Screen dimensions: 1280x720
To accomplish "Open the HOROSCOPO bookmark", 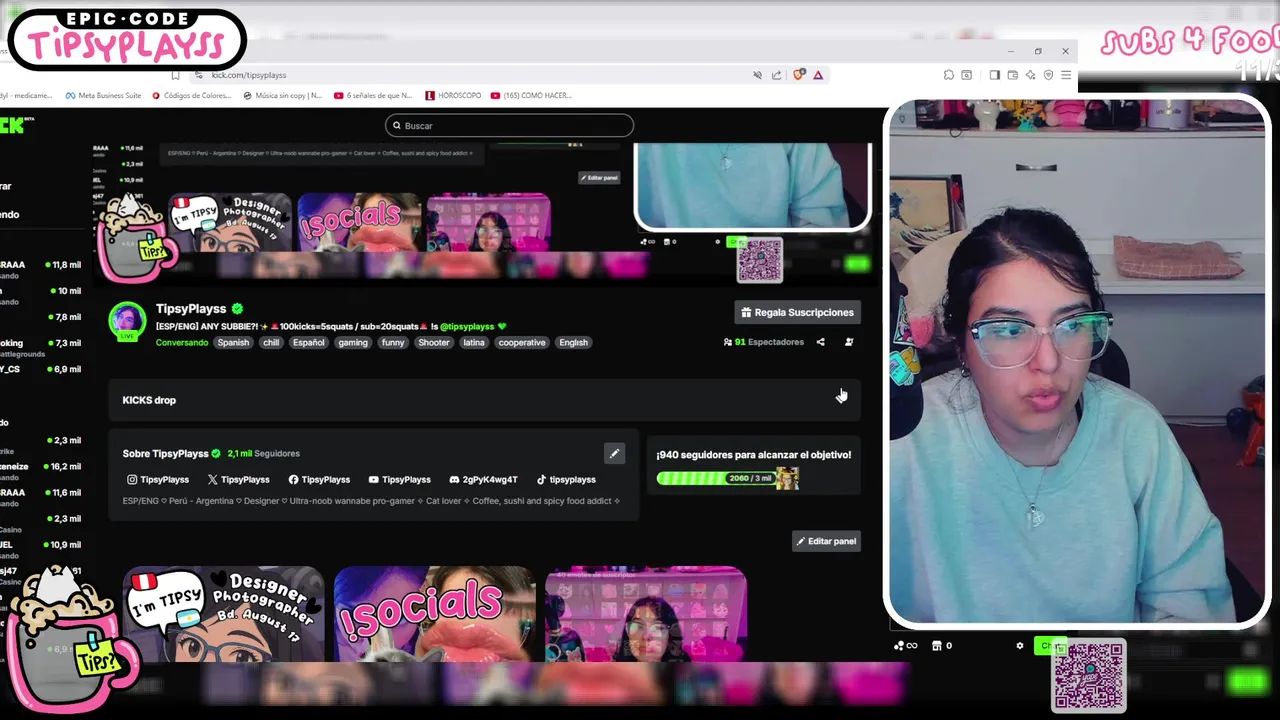I will [454, 96].
